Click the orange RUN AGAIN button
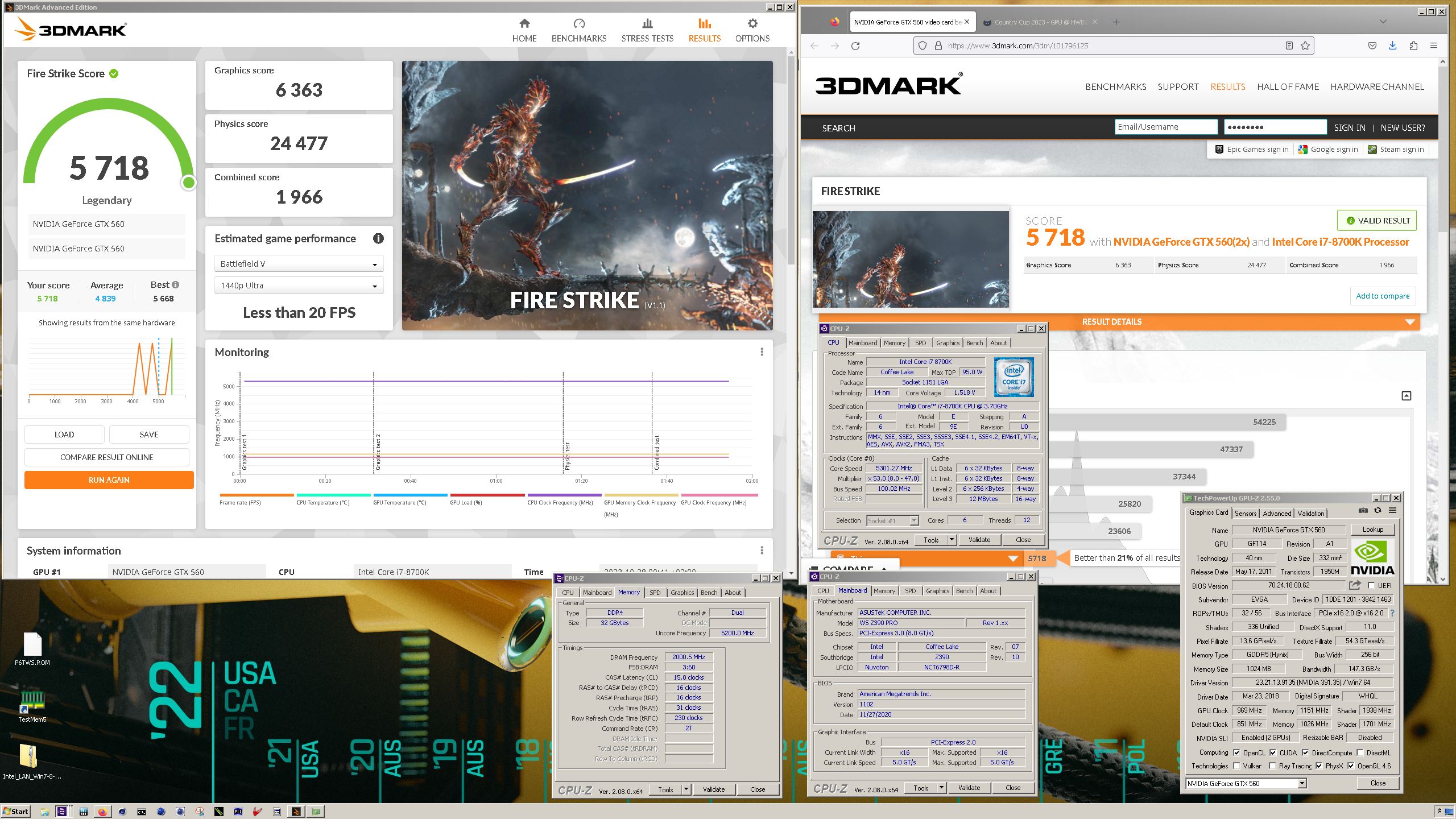 [109, 480]
